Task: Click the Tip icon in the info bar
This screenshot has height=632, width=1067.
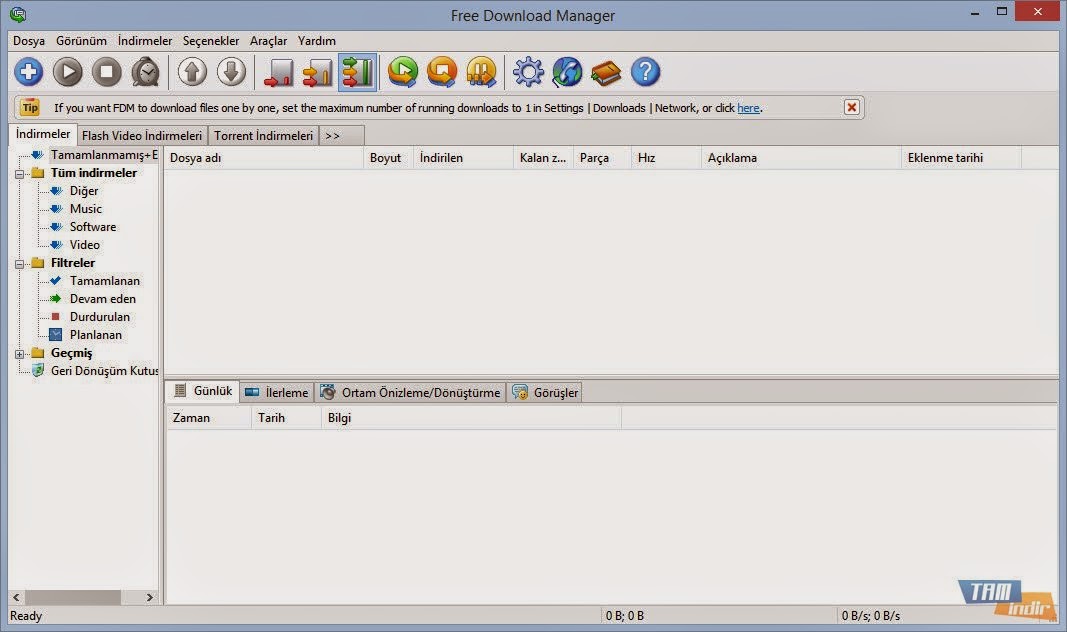Action: pos(30,107)
